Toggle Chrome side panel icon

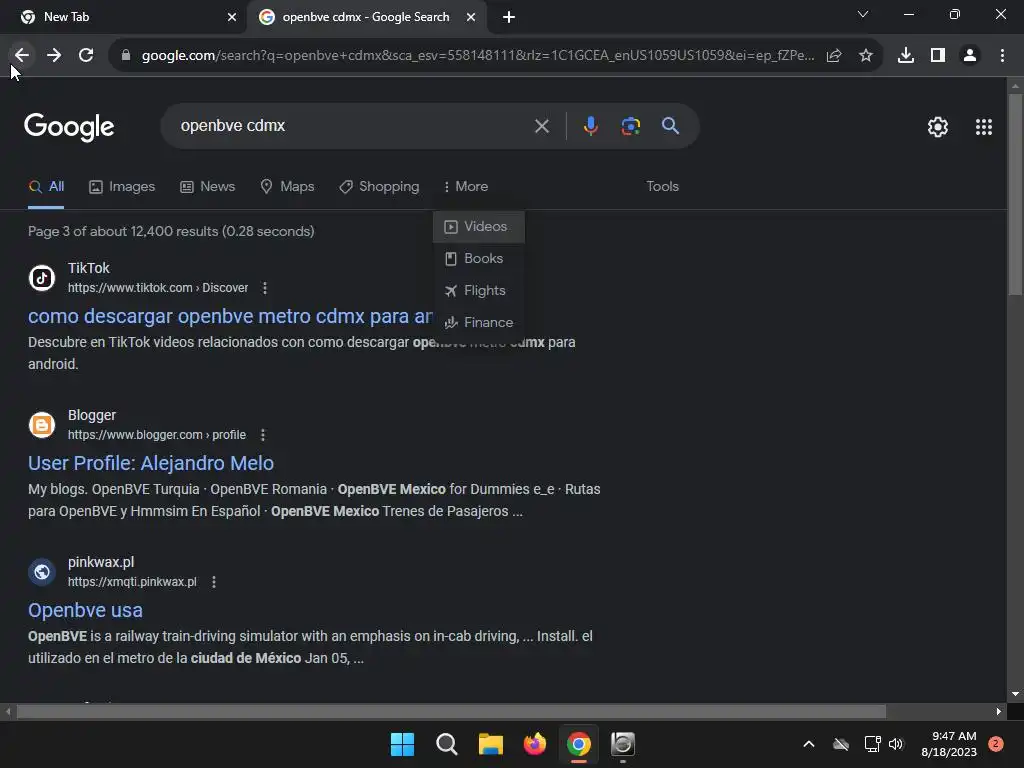[x=938, y=56]
